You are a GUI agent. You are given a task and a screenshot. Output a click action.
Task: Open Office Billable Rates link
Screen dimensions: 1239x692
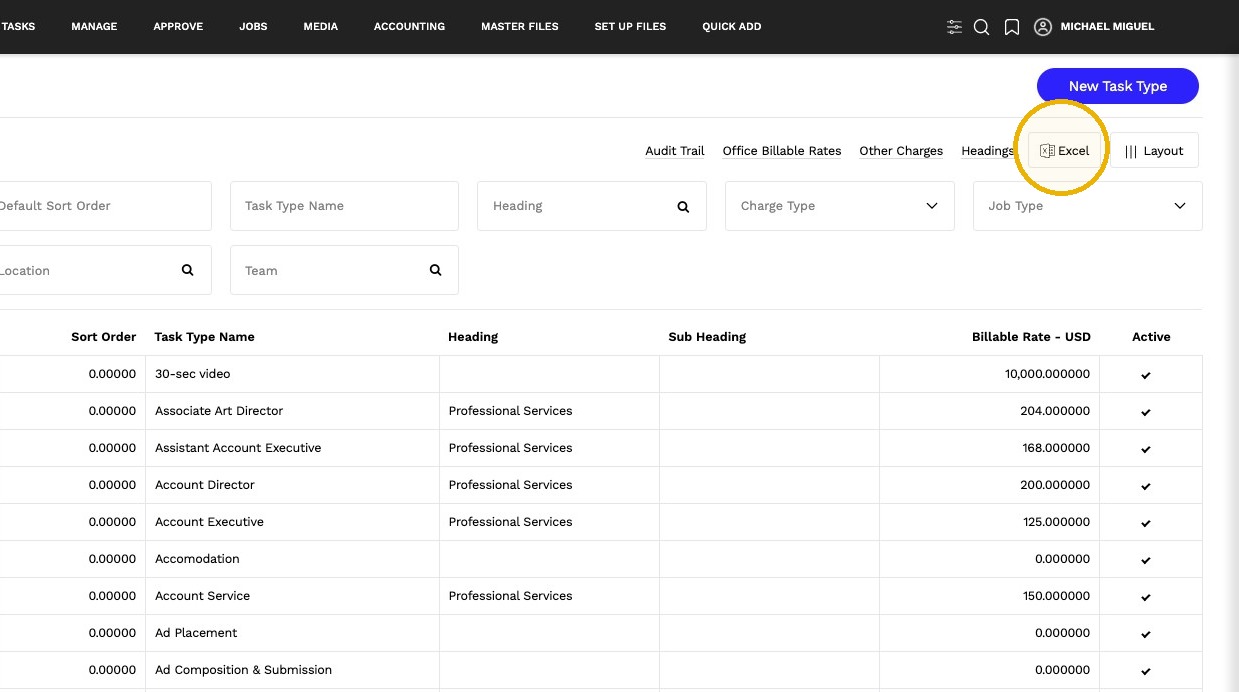(x=782, y=151)
